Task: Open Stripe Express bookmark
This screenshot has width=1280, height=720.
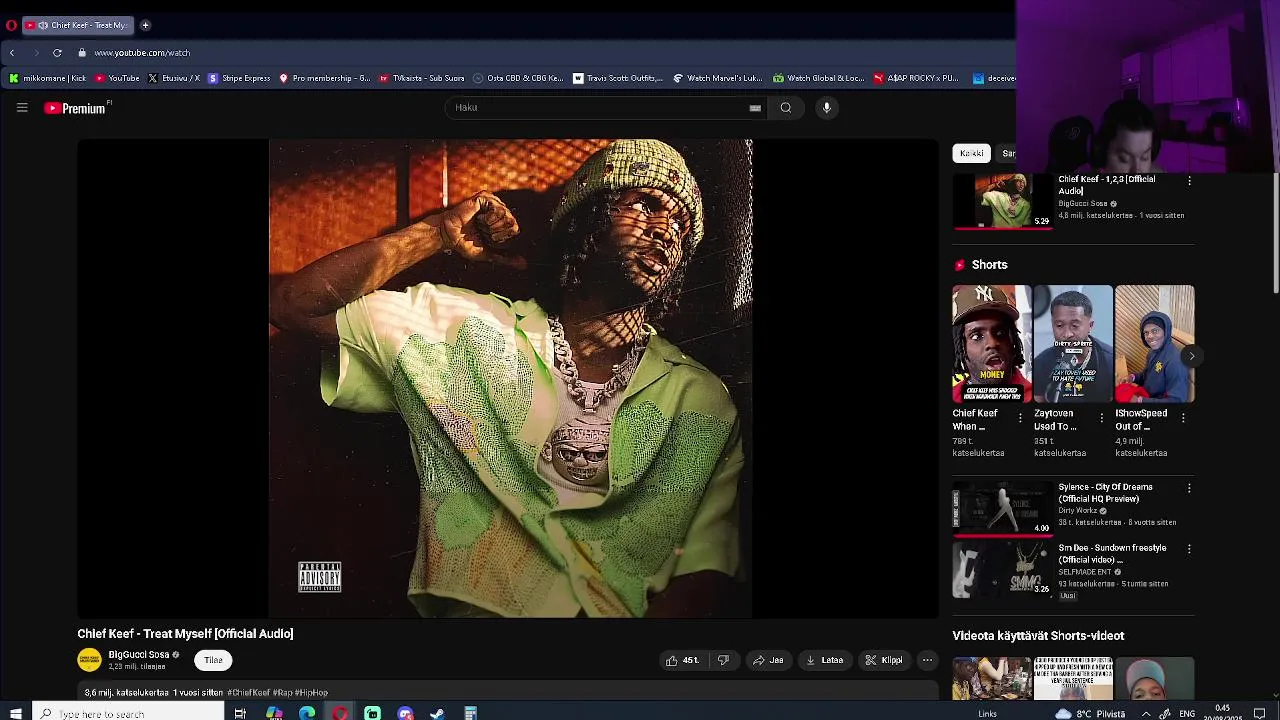Action: (x=239, y=78)
